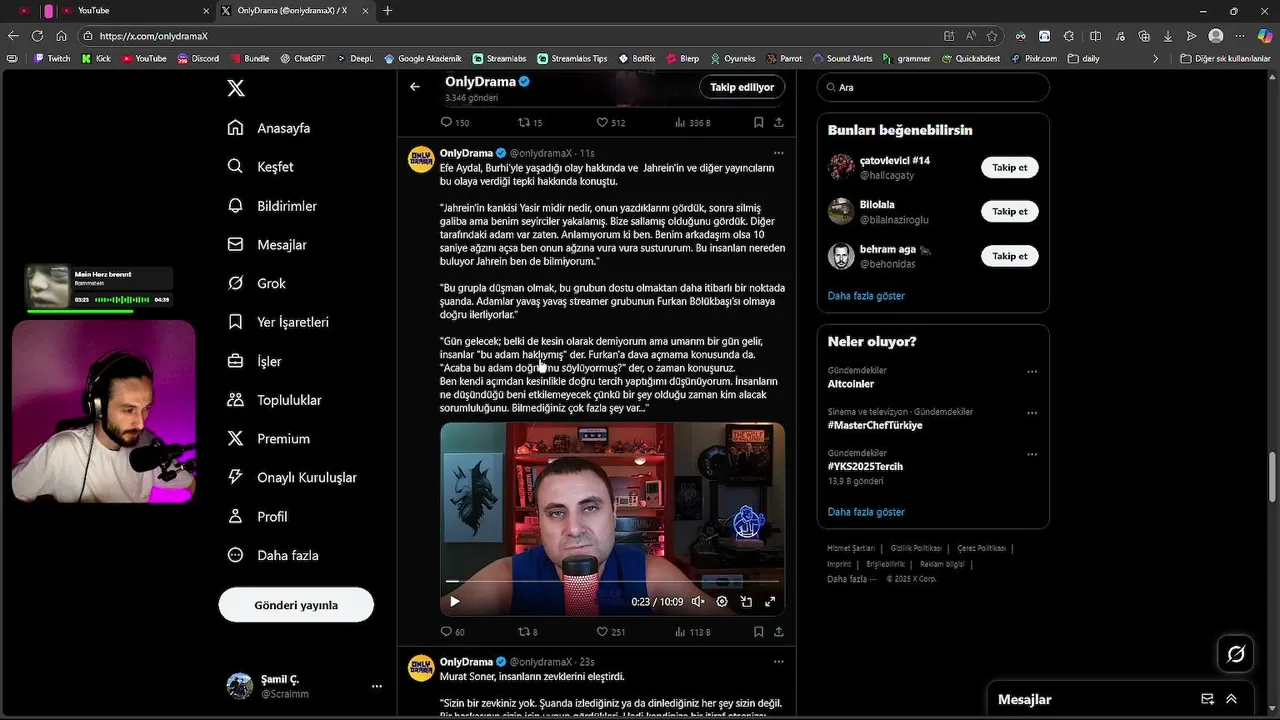Open Profil page

point(257,516)
